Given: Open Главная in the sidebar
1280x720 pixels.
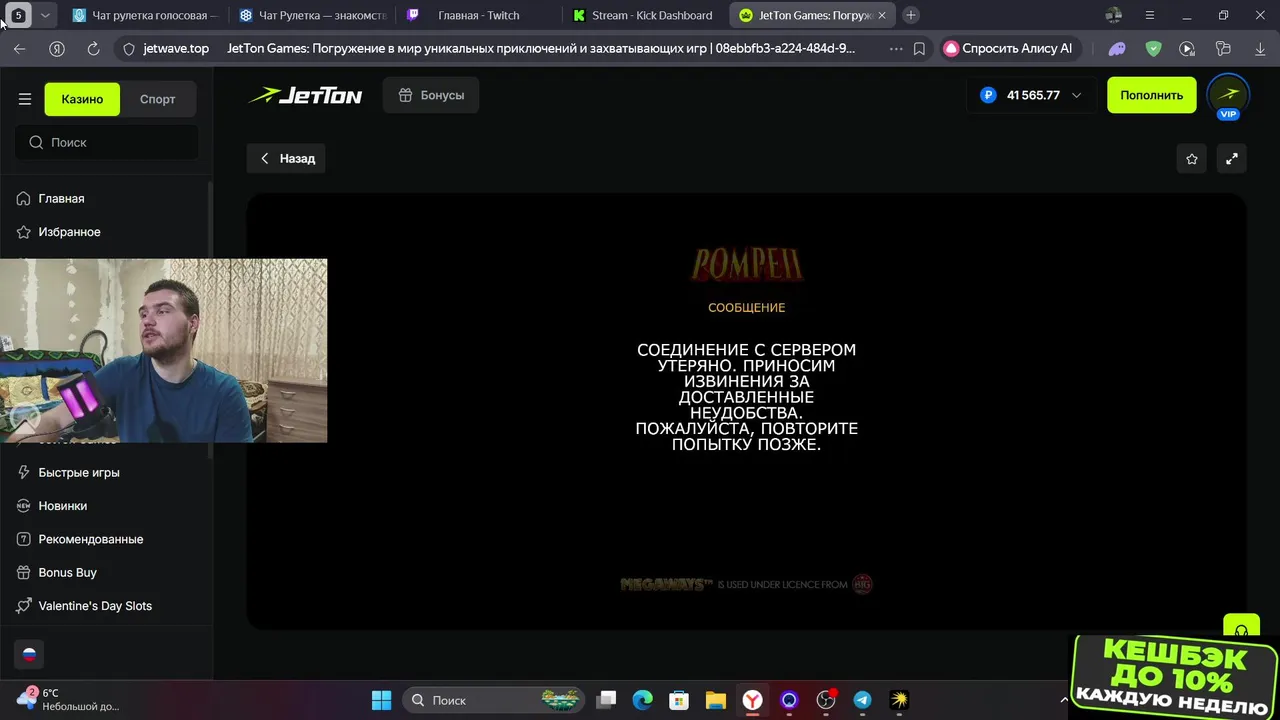Looking at the screenshot, I should pos(61,198).
